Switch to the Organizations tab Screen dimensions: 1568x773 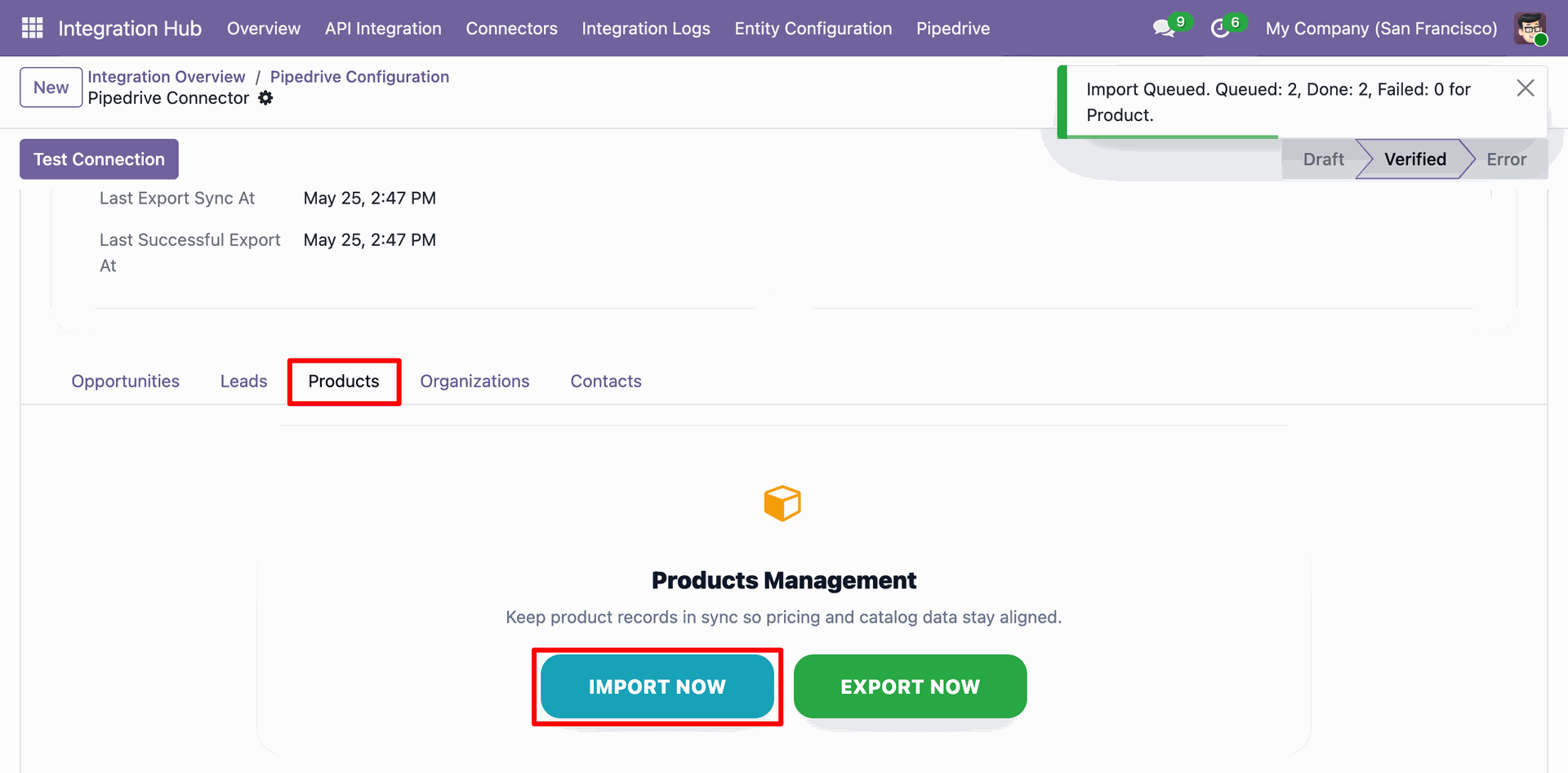point(474,382)
